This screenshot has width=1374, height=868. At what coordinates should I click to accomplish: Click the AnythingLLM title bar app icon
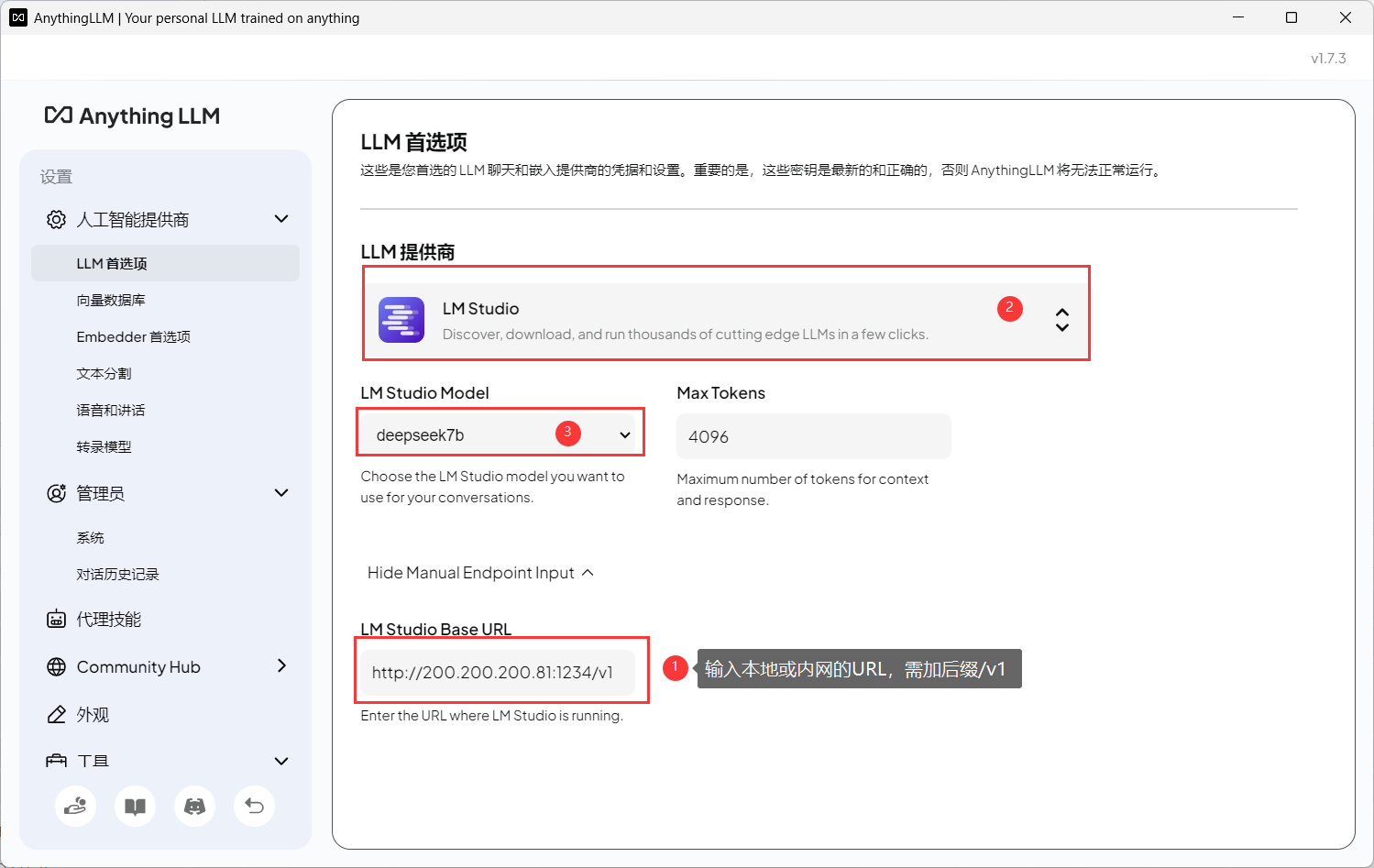tap(17, 17)
